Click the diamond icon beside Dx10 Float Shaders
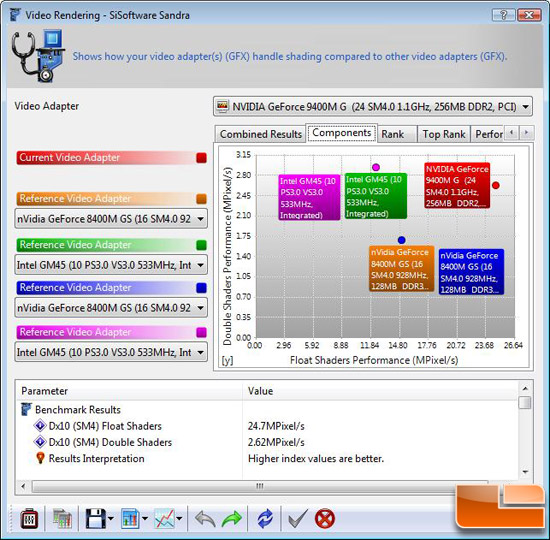Screen dimensions: 550x540 click(x=40, y=426)
